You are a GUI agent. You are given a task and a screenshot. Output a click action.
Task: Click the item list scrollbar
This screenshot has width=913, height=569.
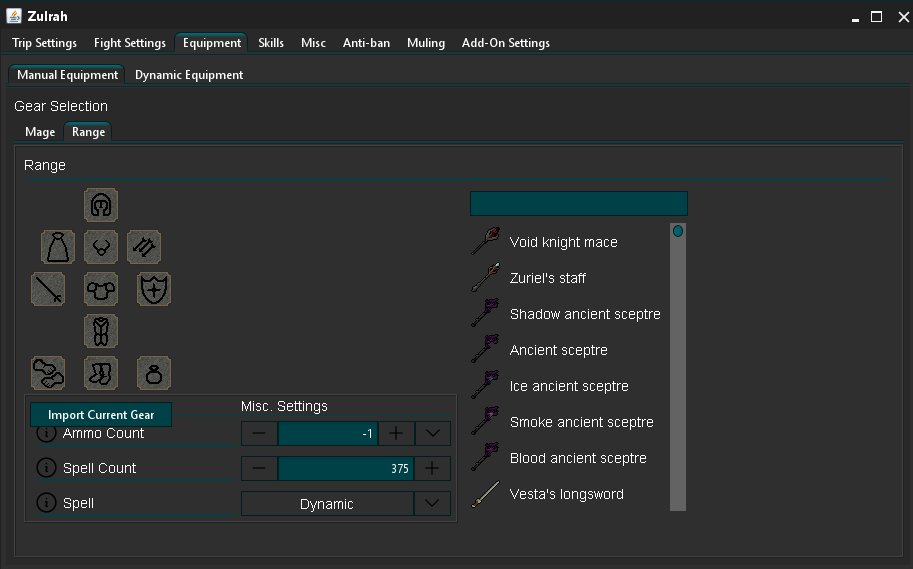coord(678,367)
